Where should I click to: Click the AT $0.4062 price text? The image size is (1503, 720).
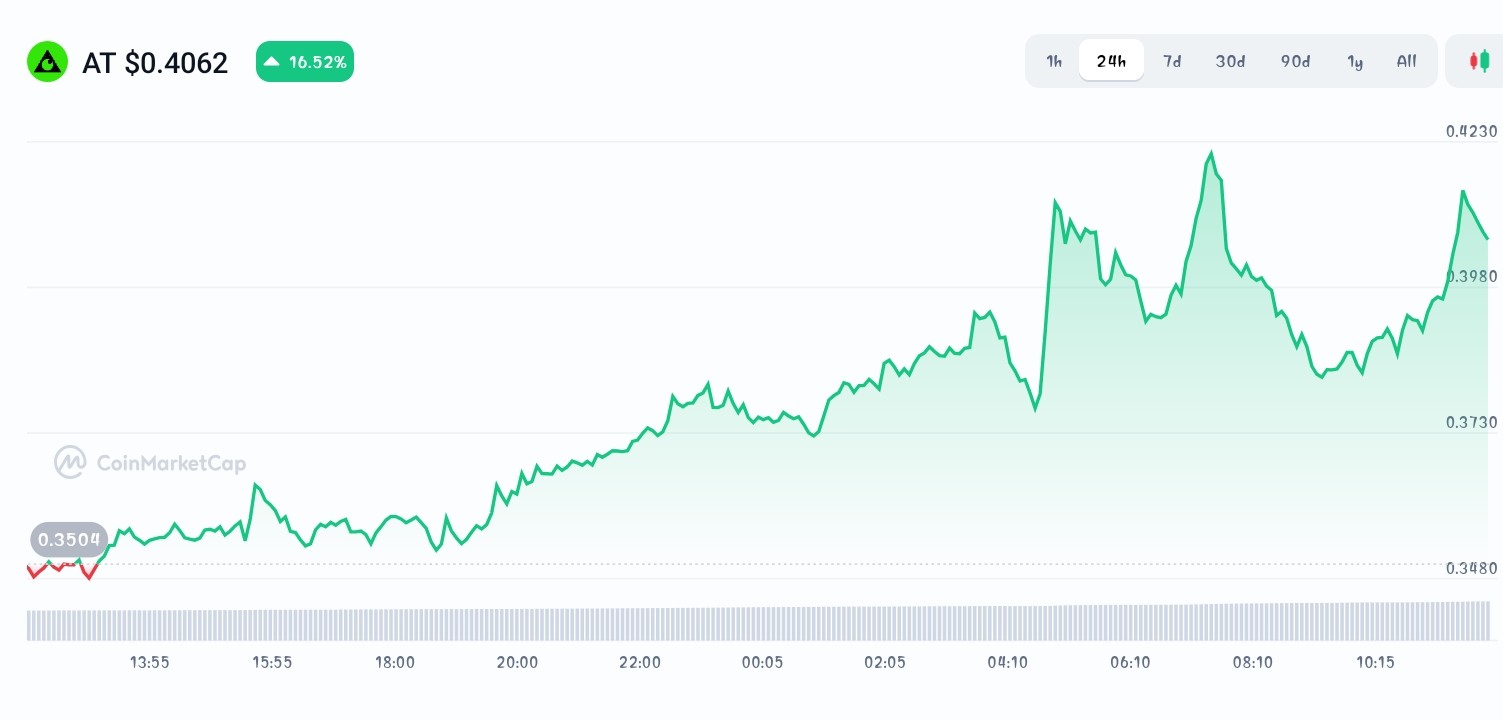point(155,63)
